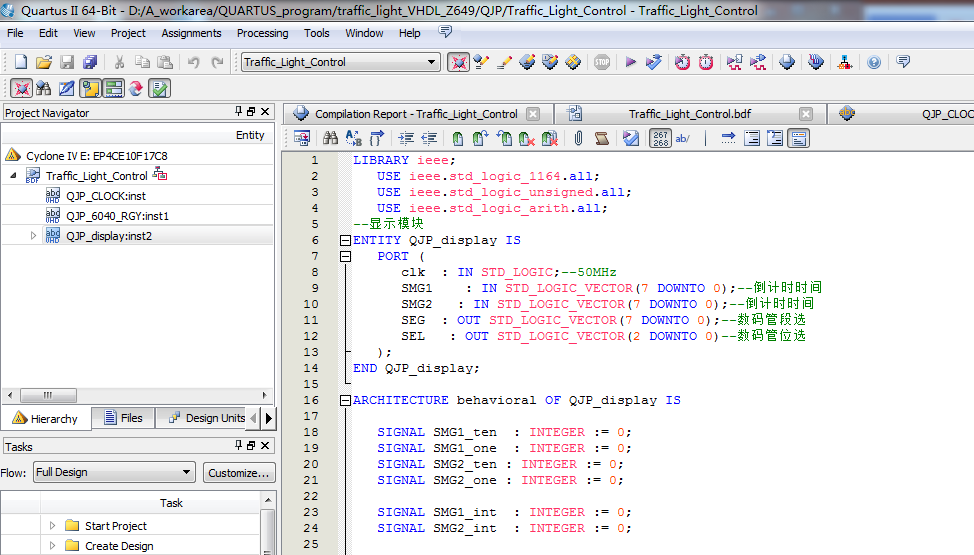Viewport: 974px width, 555px height.
Task: Click the Stop Processing icon
Action: [602, 62]
